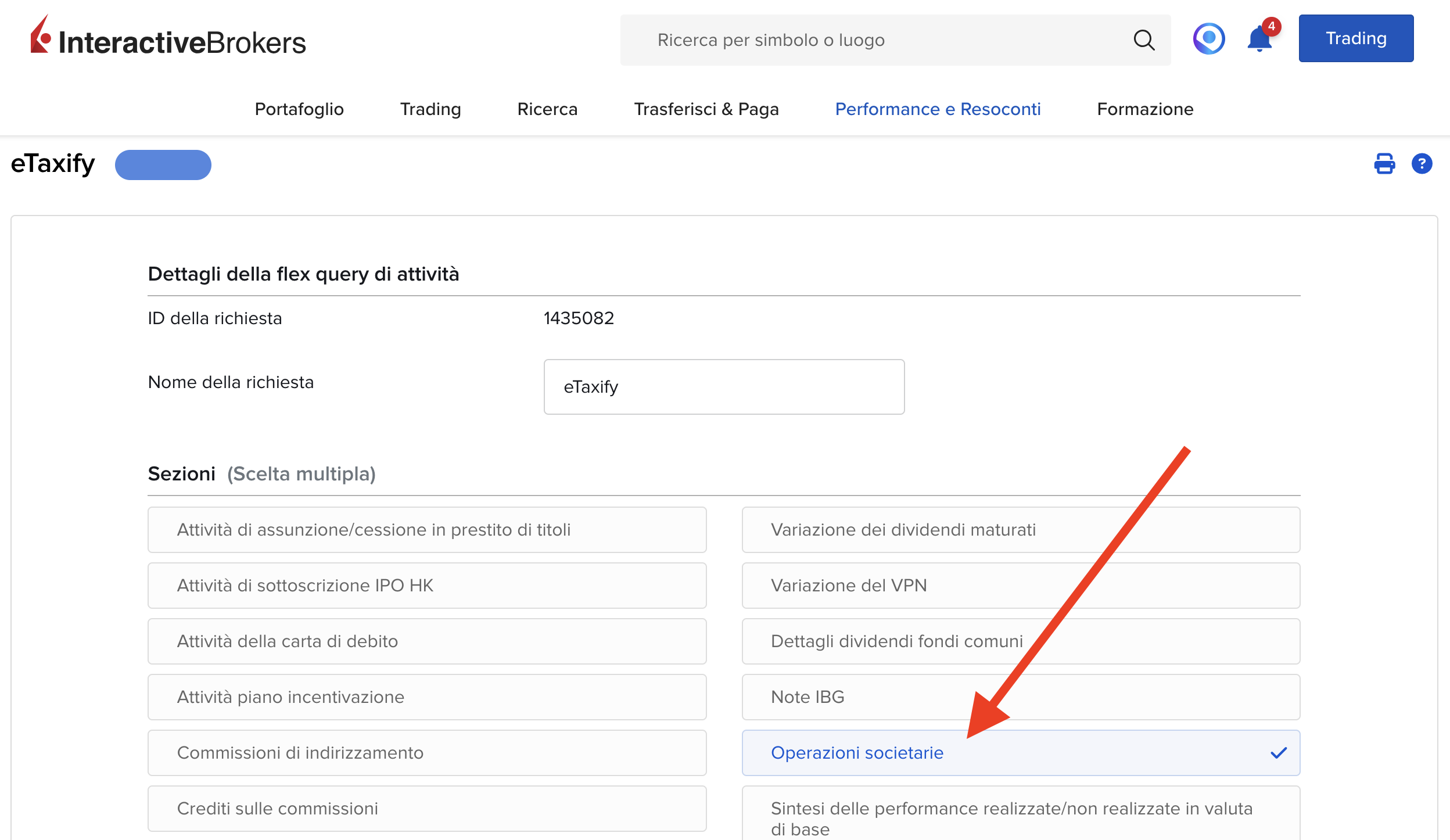
Task: Click the ID della richiesta label
Action: (x=215, y=318)
